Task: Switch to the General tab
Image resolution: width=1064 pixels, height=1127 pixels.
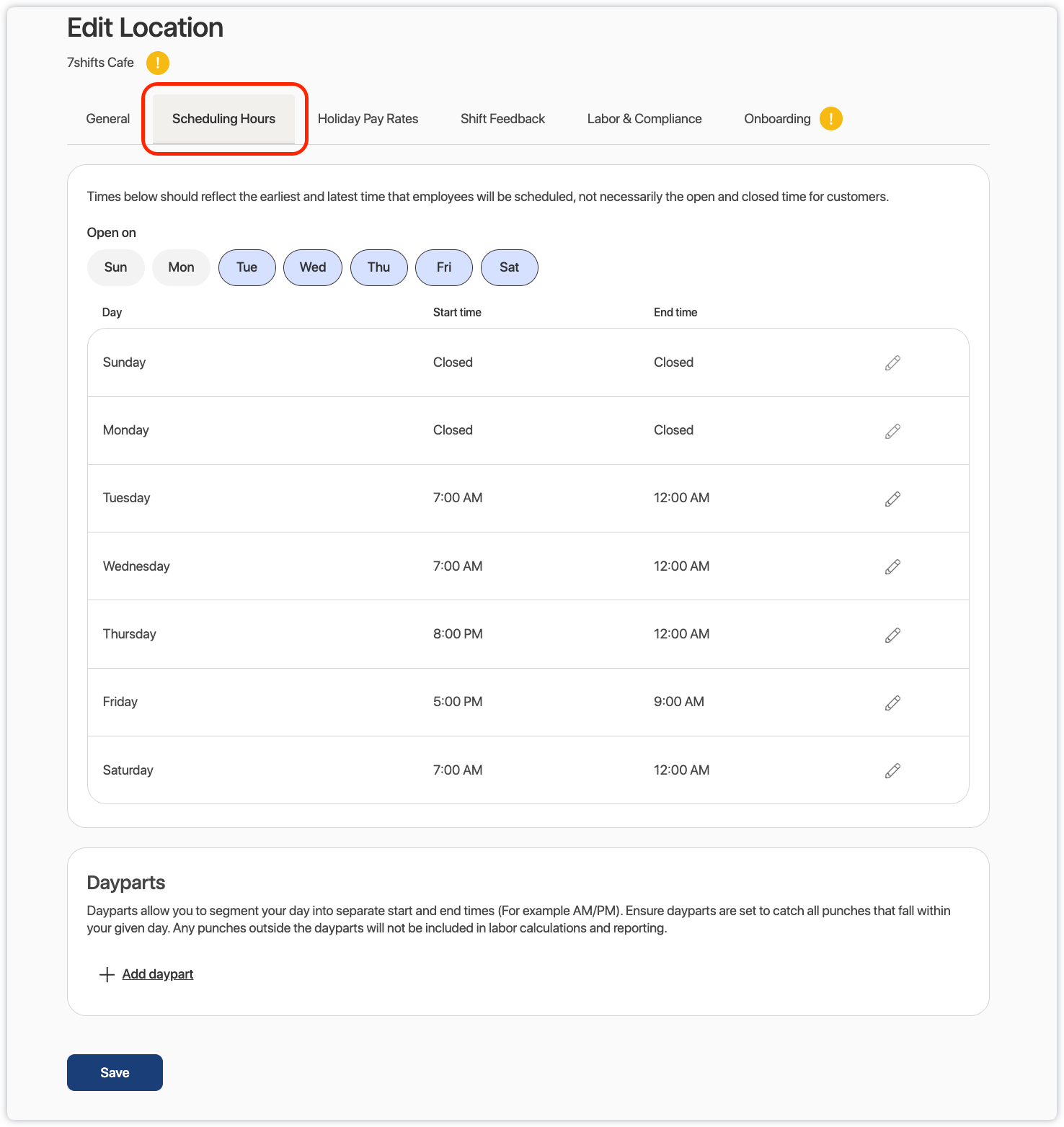Action: point(108,119)
